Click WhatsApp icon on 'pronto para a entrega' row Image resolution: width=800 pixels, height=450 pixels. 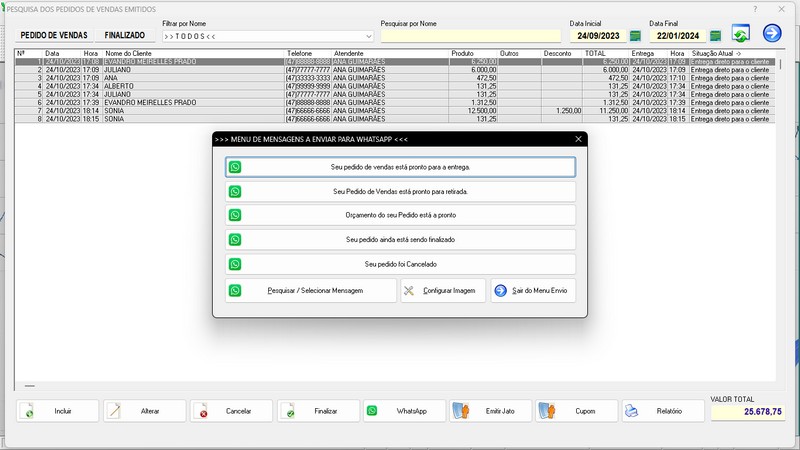pos(235,167)
